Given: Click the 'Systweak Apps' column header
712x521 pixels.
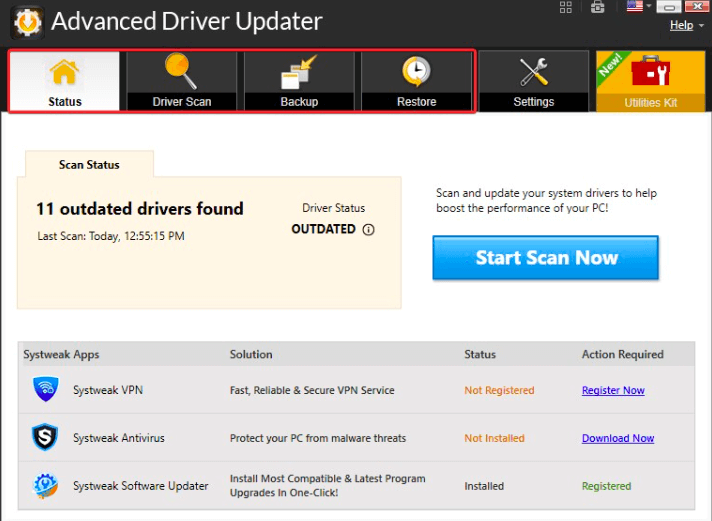Looking at the screenshot, I should coord(61,354).
